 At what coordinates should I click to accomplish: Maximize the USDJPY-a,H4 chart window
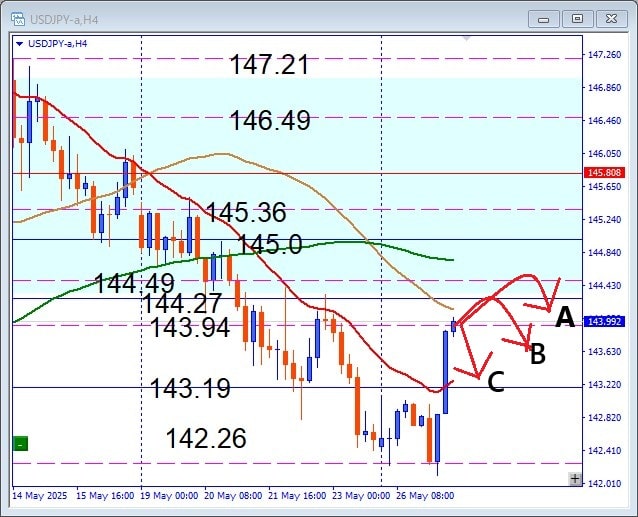click(577, 19)
